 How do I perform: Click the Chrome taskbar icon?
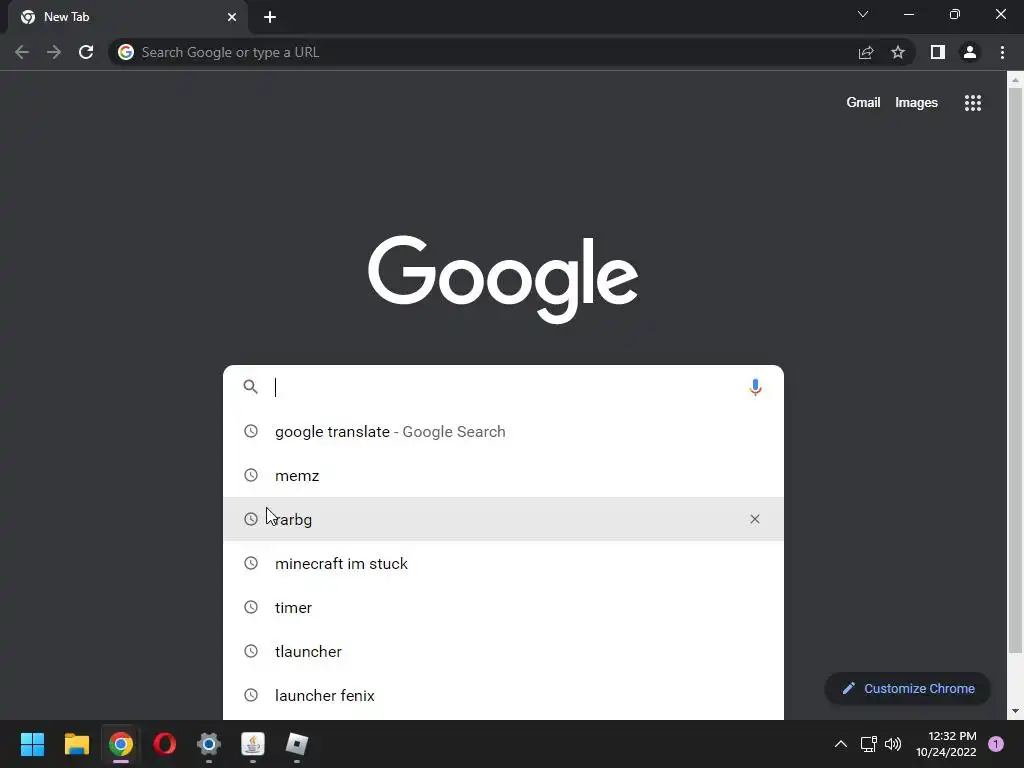[121, 744]
